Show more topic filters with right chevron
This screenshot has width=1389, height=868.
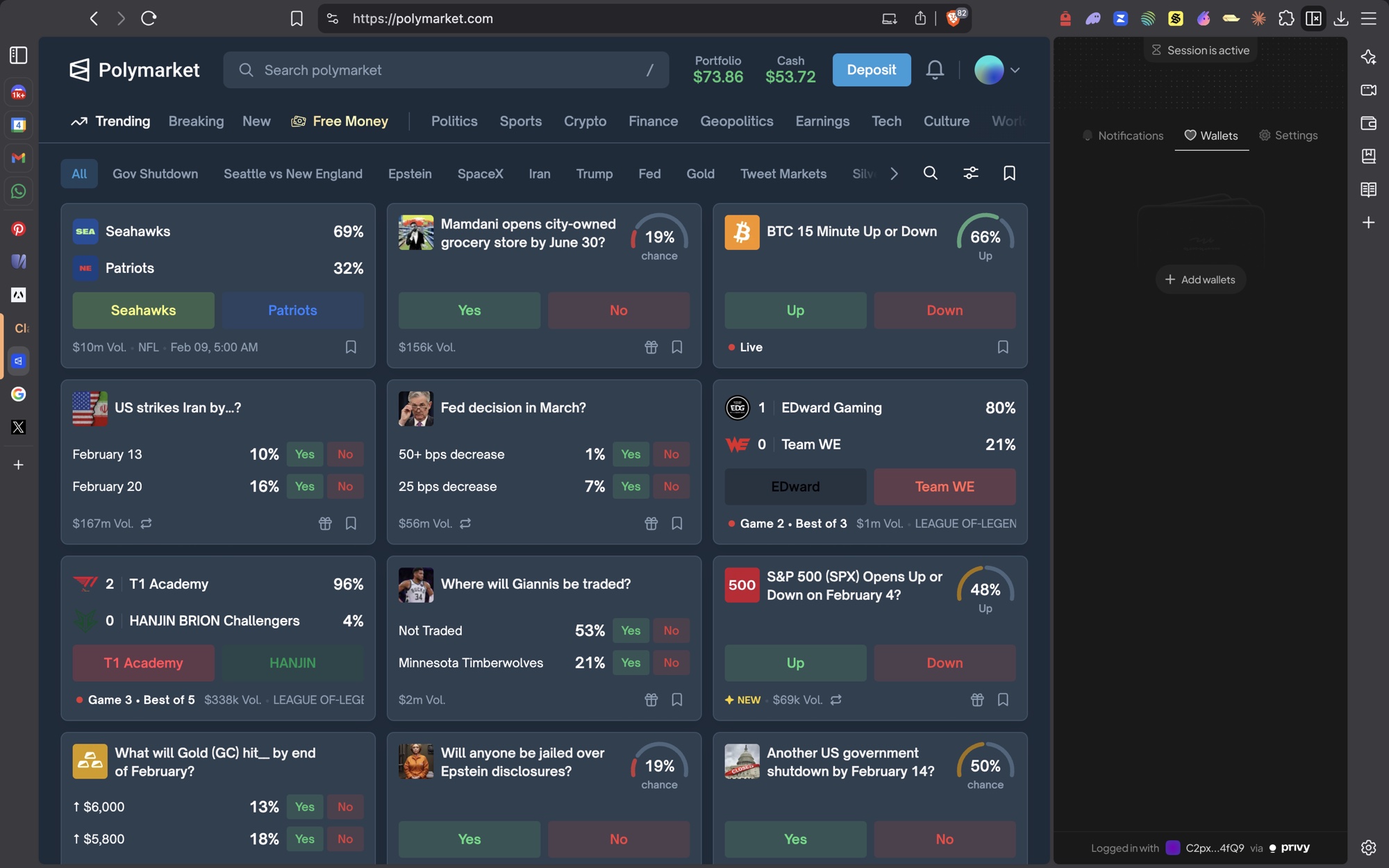[x=894, y=173]
